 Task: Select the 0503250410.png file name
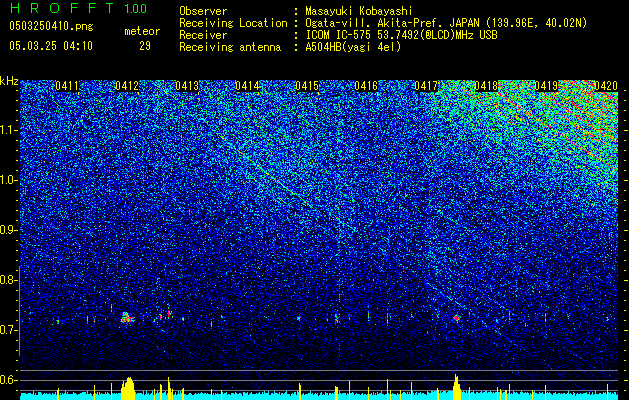51,27
